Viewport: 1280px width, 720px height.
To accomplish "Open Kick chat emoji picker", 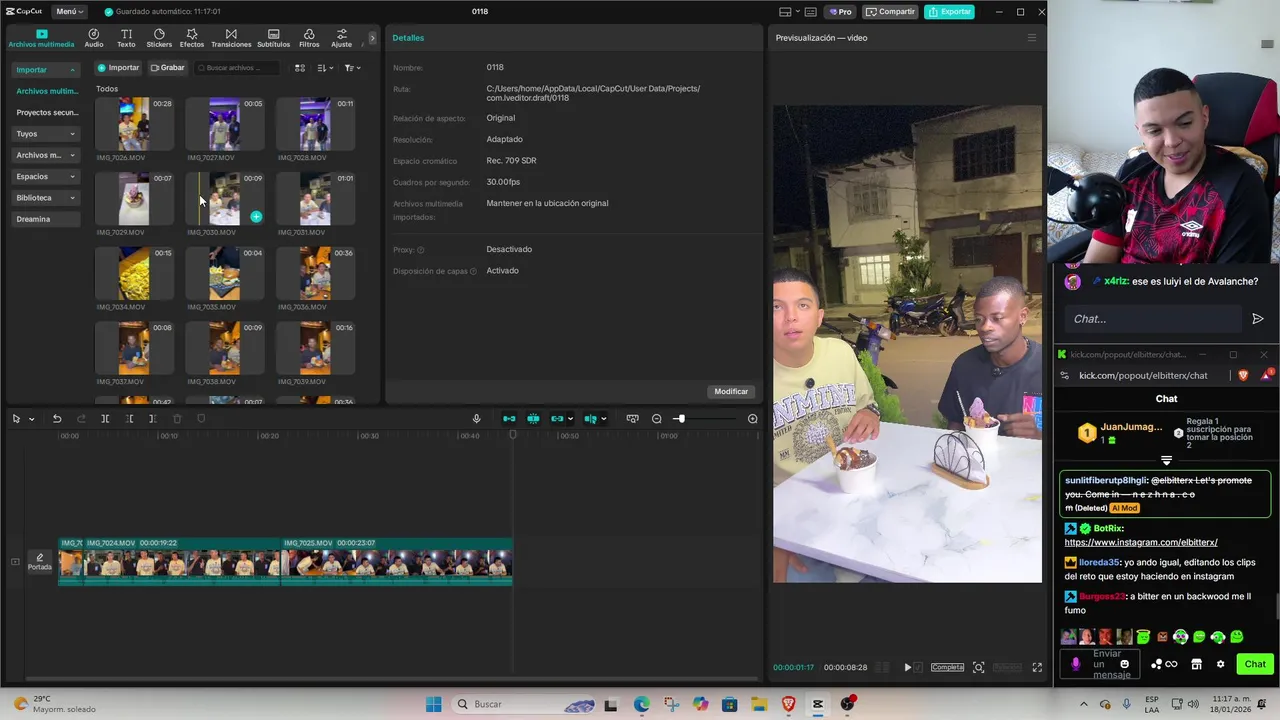I will coord(1125,664).
